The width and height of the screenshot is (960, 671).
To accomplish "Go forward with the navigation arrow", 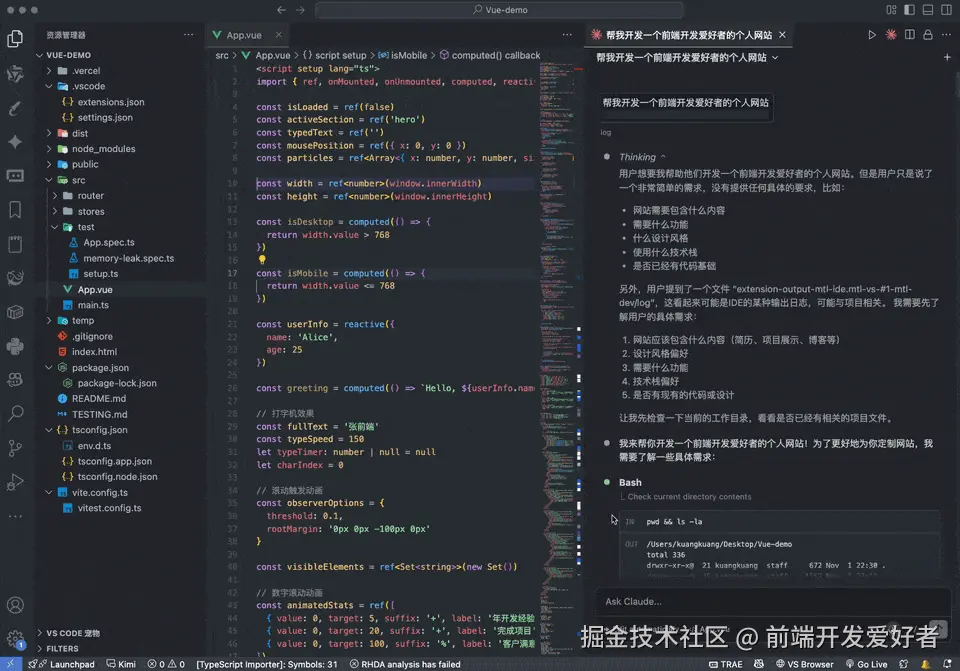I will [300, 10].
